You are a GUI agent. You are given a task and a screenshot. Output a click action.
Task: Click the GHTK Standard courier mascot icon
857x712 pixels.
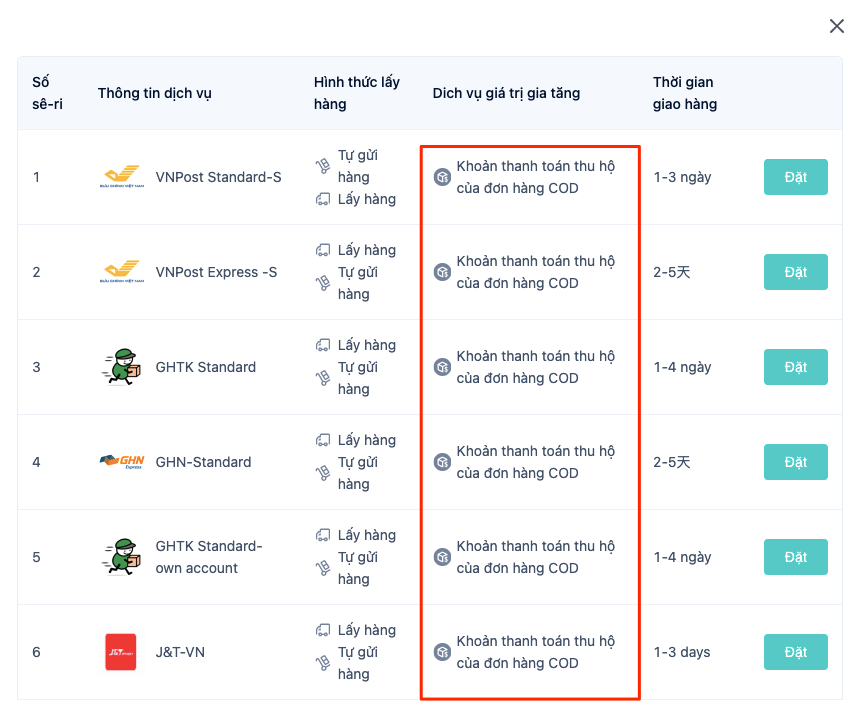click(x=121, y=367)
